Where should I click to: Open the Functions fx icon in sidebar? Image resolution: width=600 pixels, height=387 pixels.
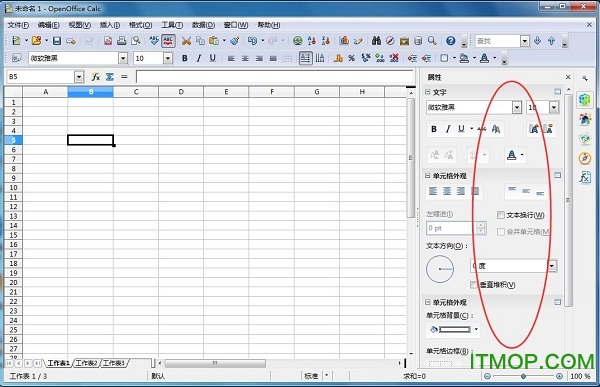tap(585, 177)
